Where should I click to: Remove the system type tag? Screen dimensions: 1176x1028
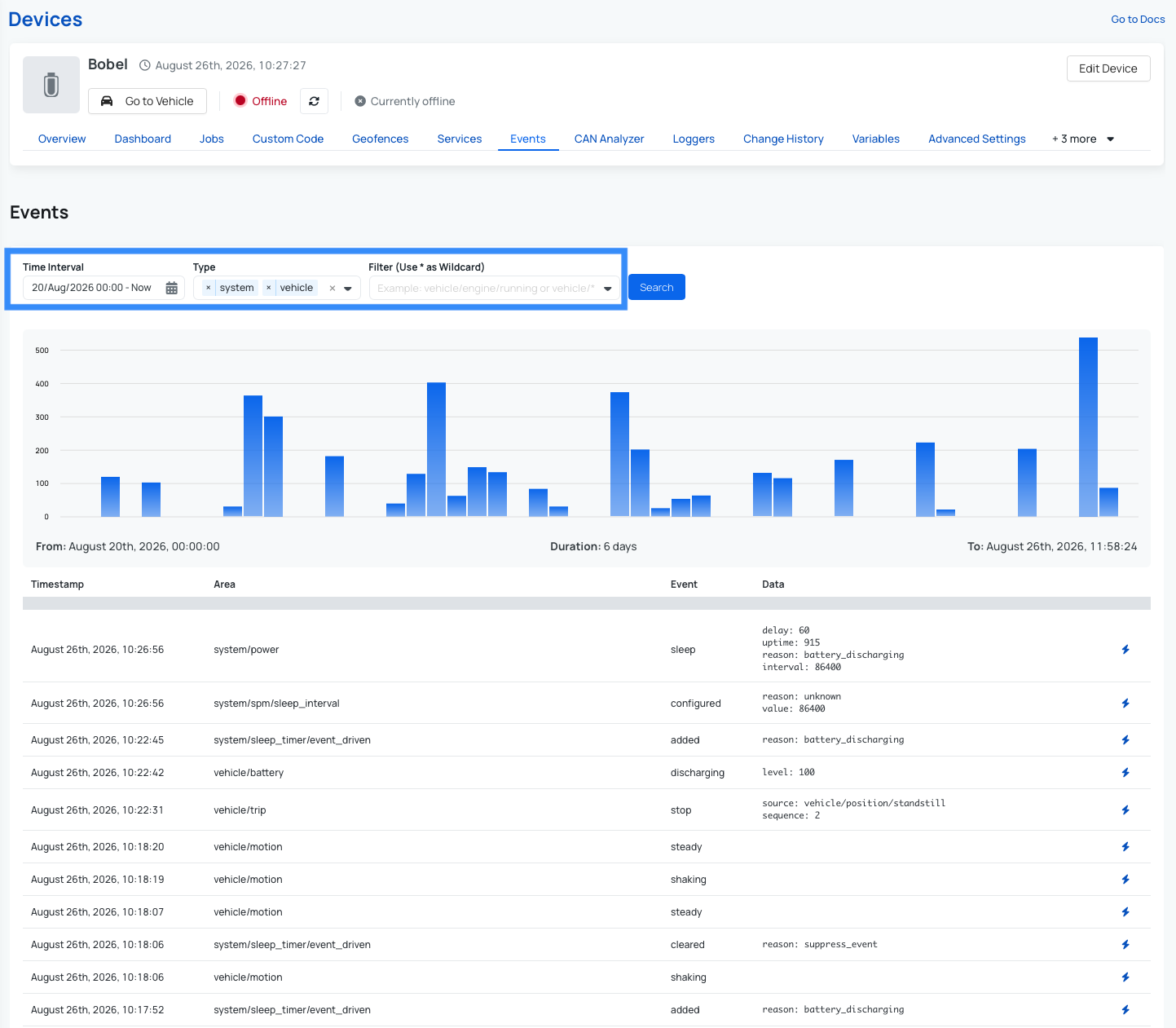click(x=208, y=288)
